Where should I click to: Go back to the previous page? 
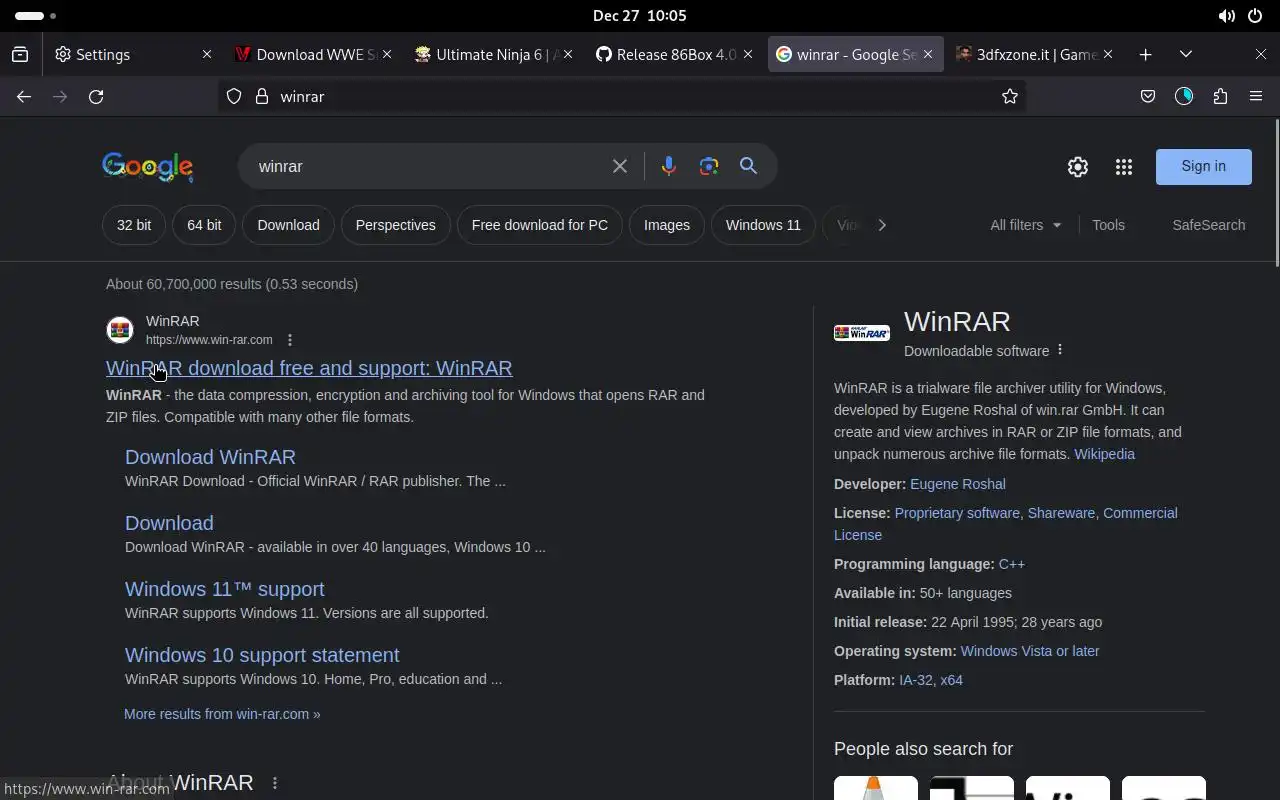click(24, 96)
